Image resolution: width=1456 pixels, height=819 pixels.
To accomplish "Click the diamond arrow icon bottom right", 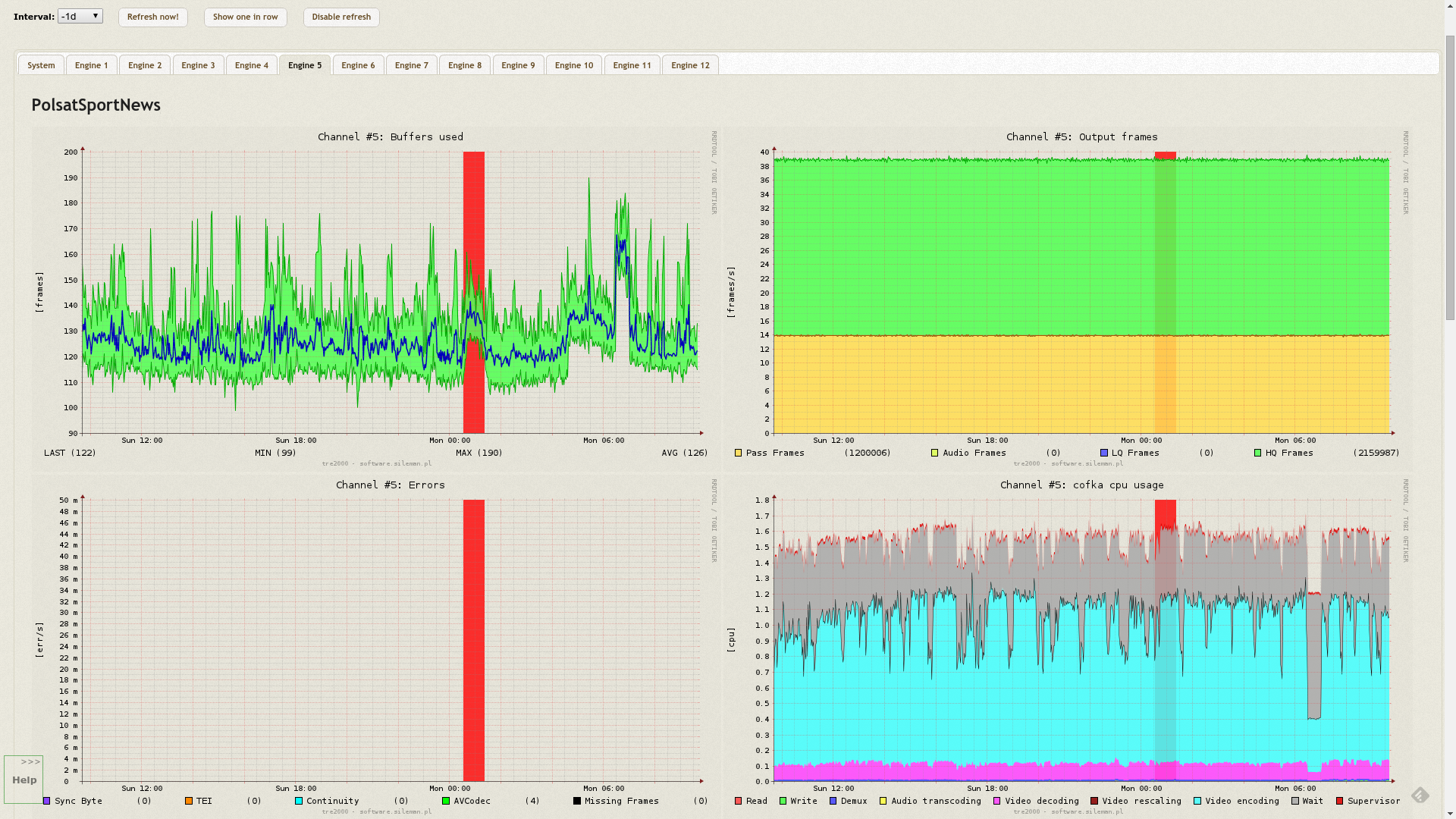I will coord(1420,795).
